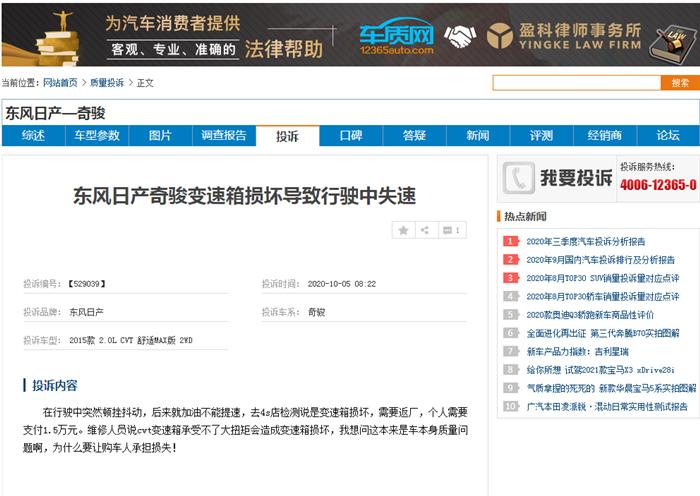Click the 投诉内容 section heading

(x=54, y=385)
